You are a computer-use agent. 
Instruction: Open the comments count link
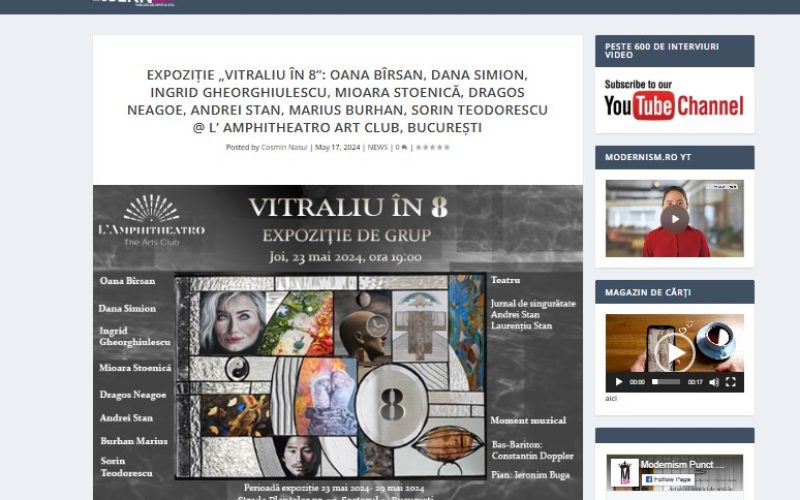pos(401,147)
